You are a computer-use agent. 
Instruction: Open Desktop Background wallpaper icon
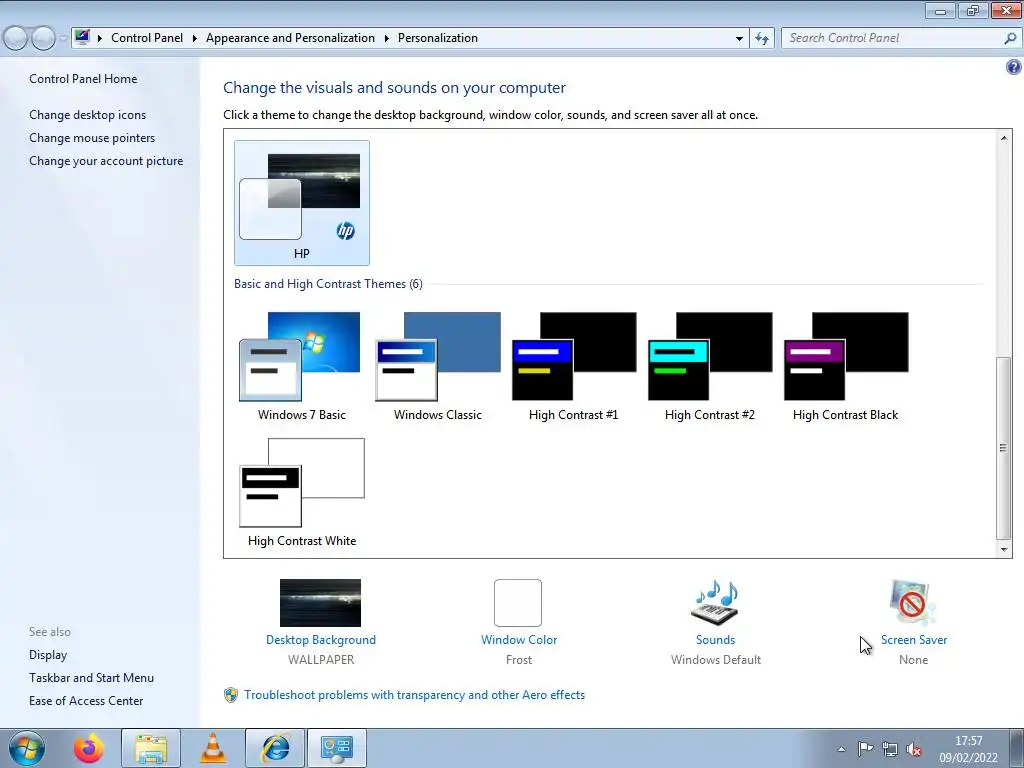(x=320, y=603)
